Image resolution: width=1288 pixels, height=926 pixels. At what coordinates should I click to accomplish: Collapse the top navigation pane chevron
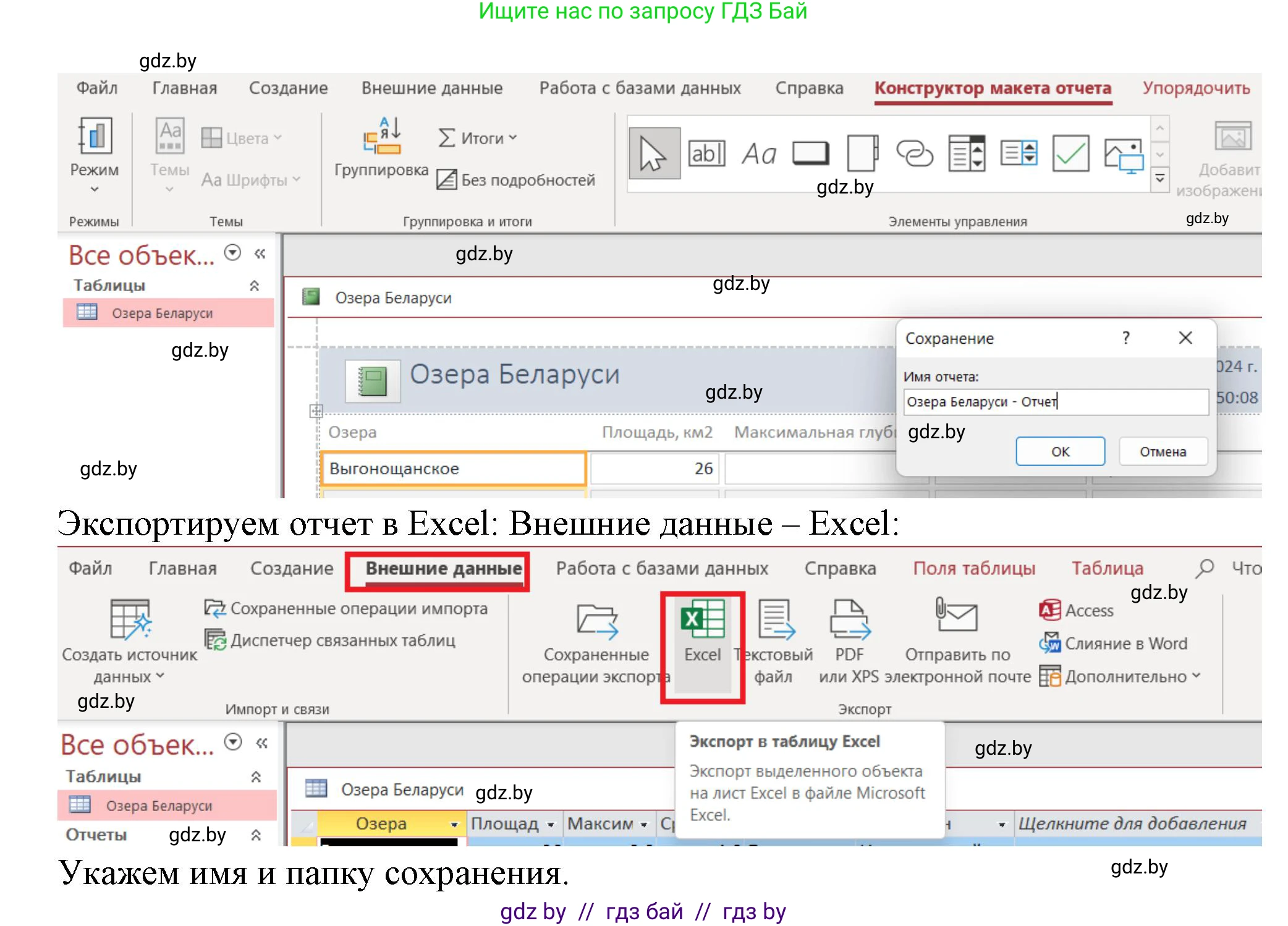click(x=260, y=253)
